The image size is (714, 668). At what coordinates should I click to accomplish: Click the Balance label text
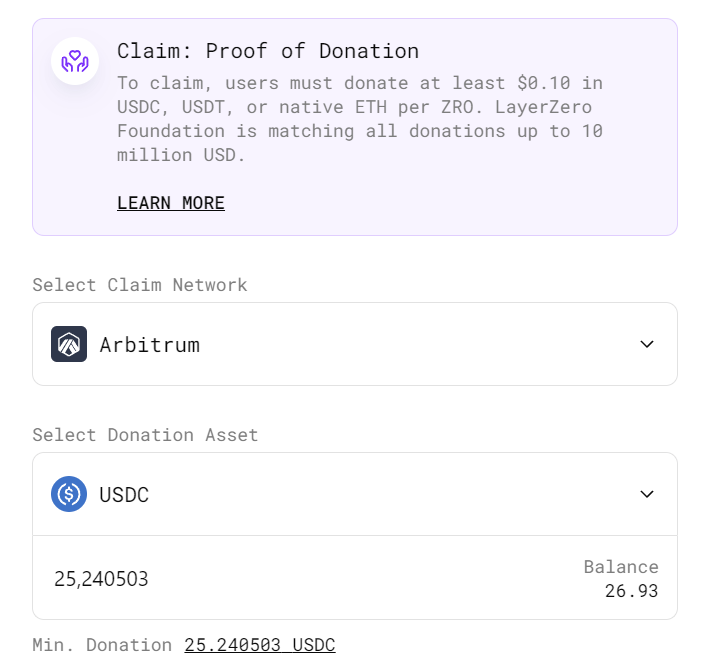[621, 567]
